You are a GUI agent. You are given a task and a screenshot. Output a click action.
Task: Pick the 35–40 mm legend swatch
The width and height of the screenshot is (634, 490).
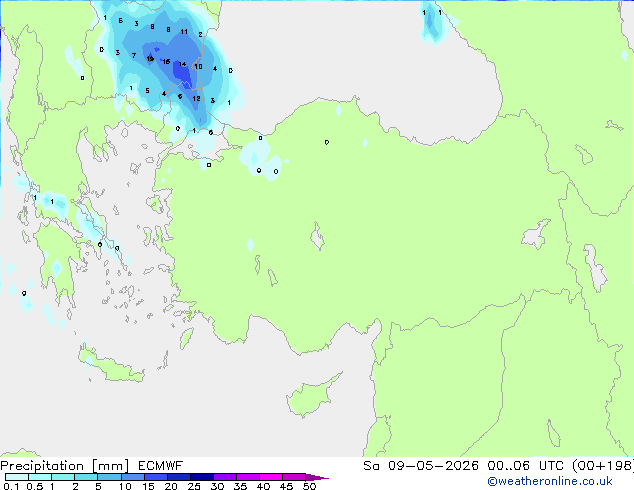[x=248, y=477]
